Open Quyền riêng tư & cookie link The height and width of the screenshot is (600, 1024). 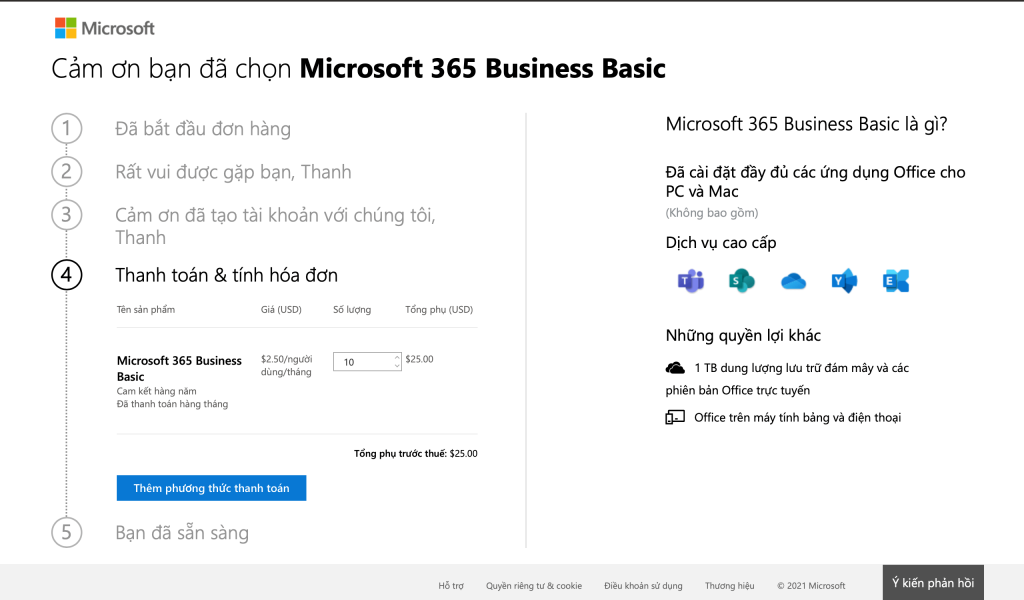click(x=533, y=586)
